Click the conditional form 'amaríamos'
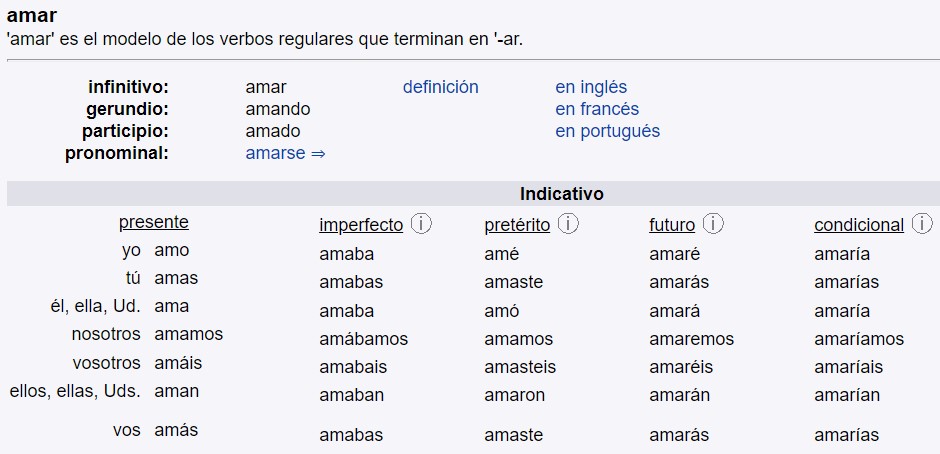This screenshot has height=454, width=940. [x=859, y=339]
